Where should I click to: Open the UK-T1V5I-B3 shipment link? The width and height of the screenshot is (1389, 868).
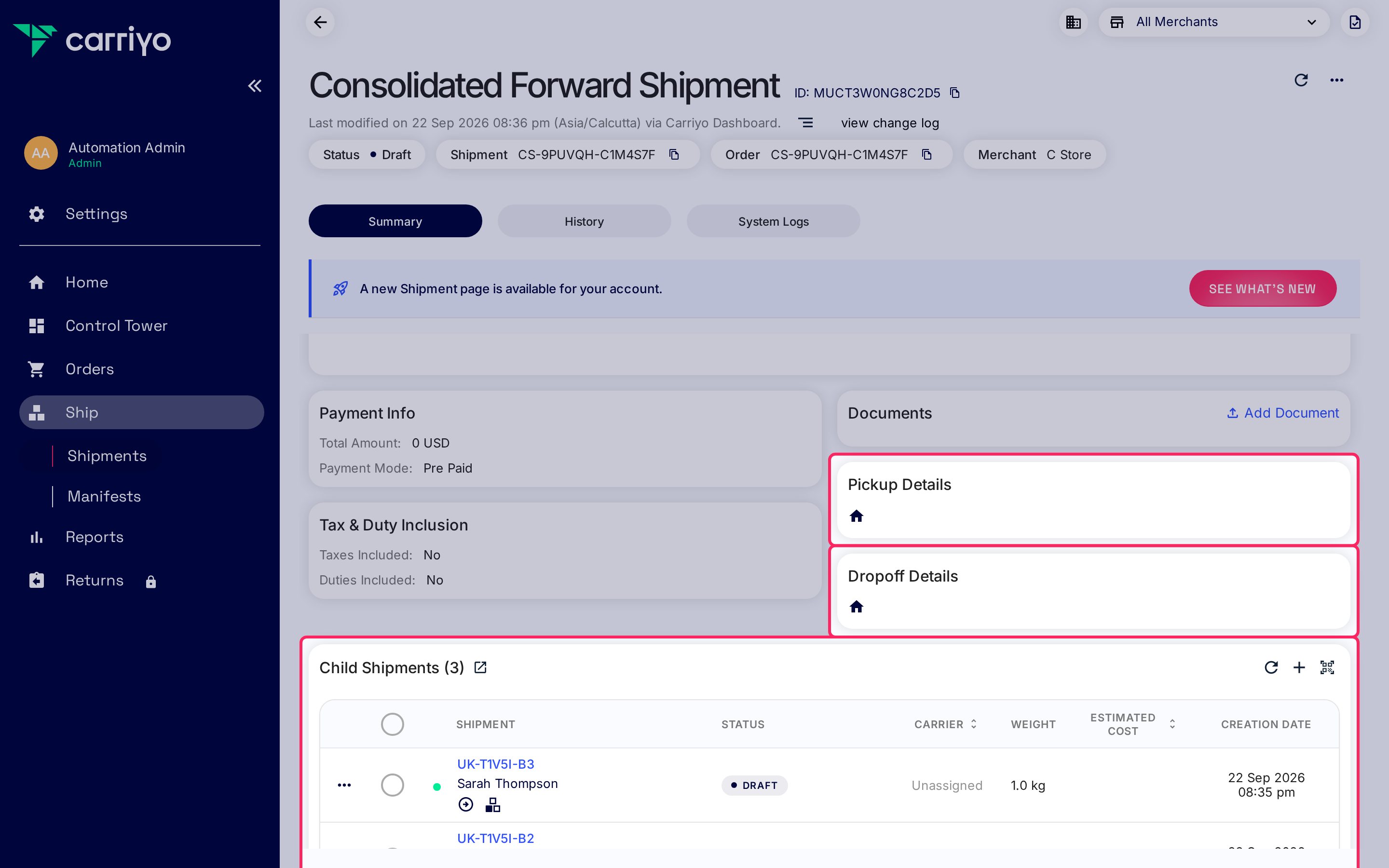[x=495, y=763]
